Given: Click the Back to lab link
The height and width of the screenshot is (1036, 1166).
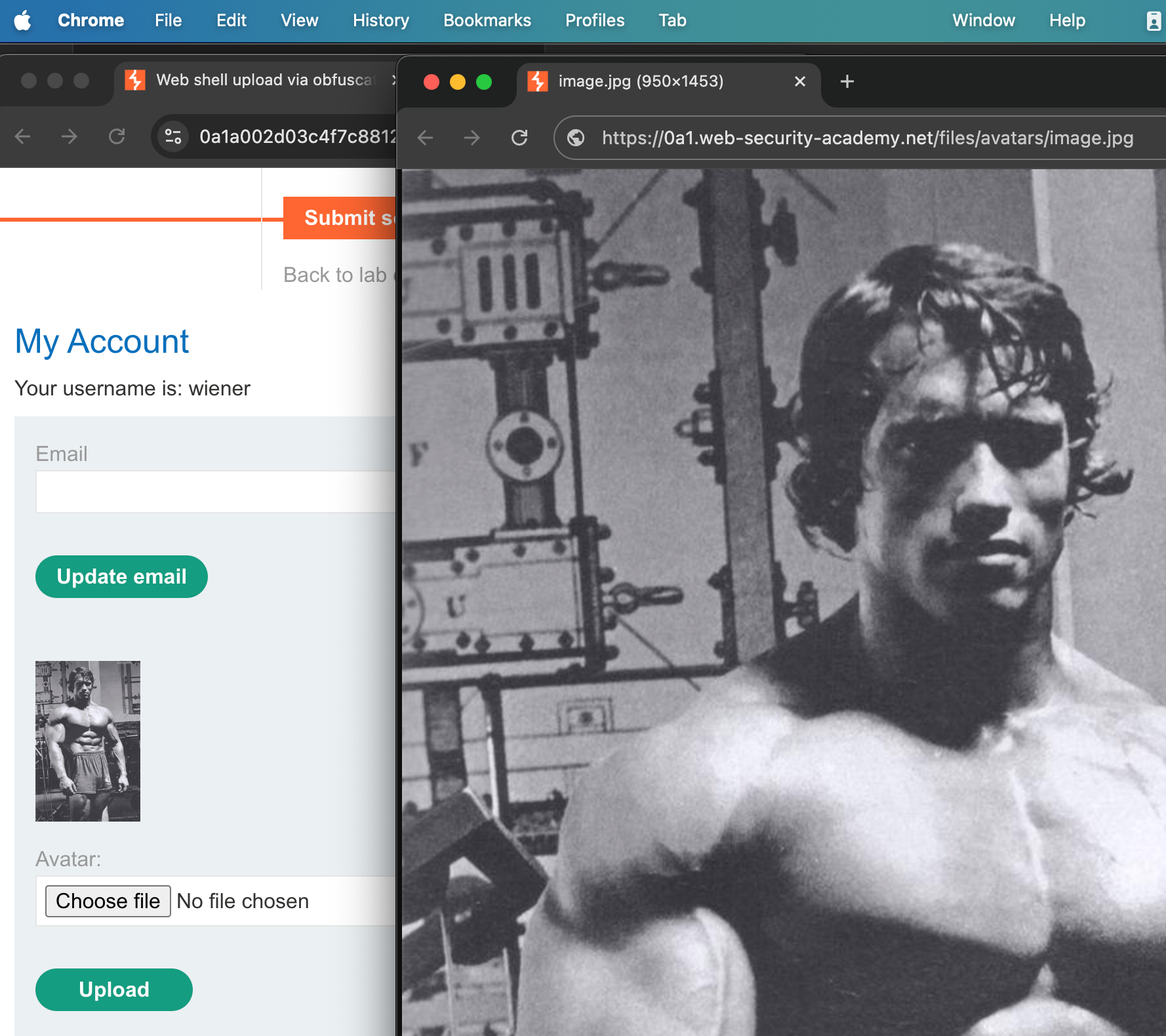Looking at the screenshot, I should tap(336, 275).
